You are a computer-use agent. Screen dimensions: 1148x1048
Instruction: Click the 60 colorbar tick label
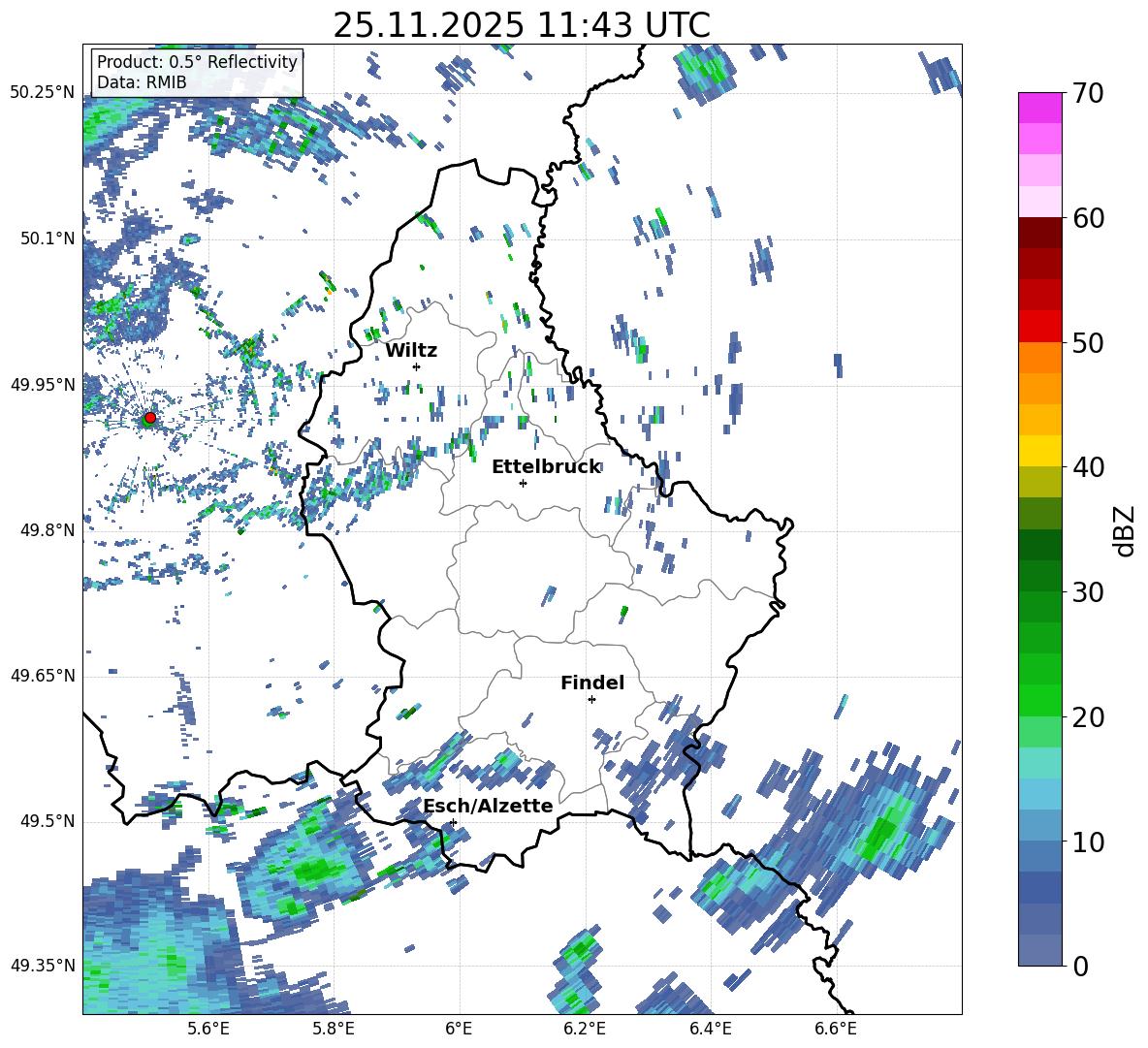coord(1088,218)
